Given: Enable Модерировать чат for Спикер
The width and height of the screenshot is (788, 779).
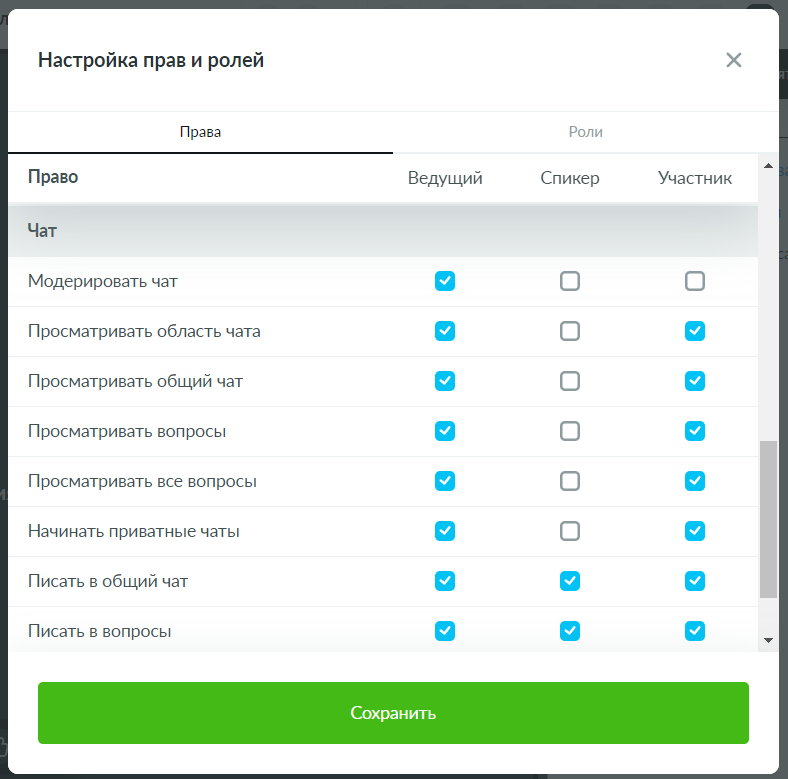Looking at the screenshot, I should coord(570,281).
